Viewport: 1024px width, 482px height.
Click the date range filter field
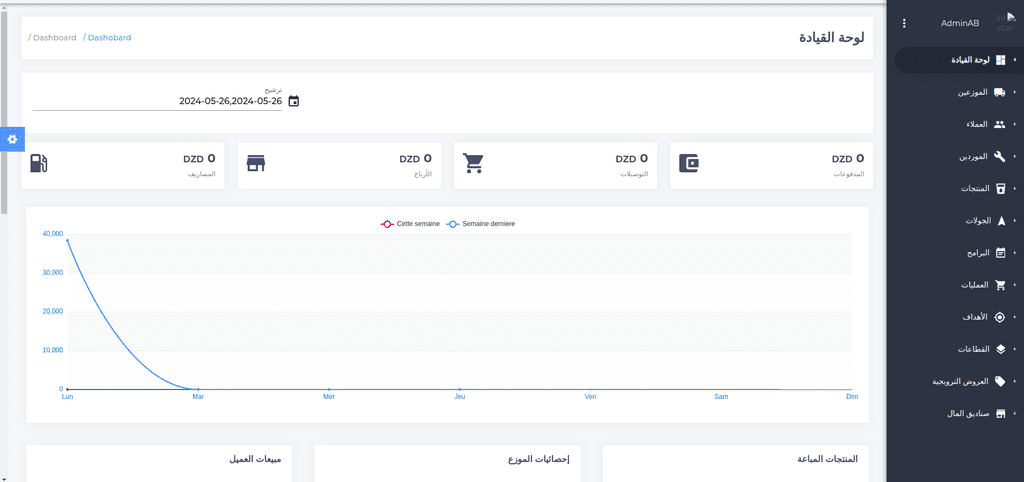[x=157, y=101]
